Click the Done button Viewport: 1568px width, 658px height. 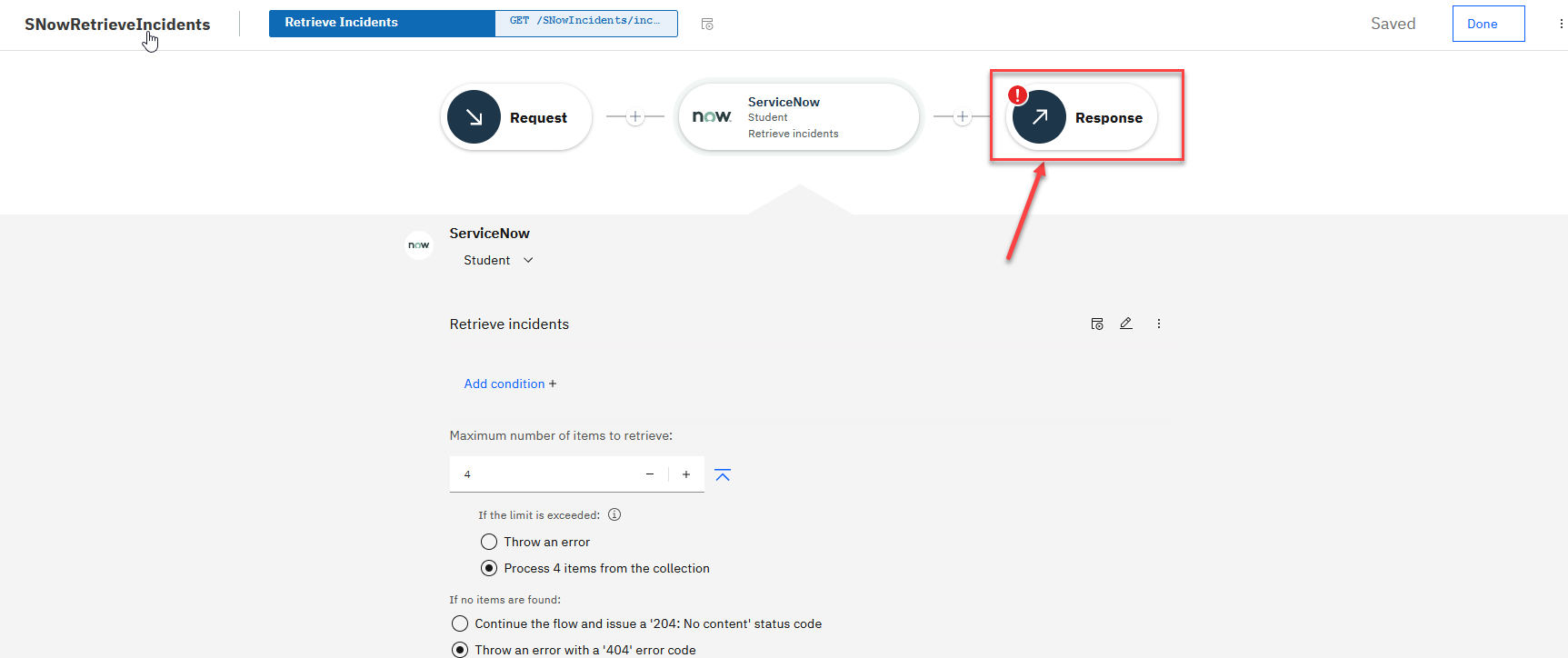coord(1488,24)
